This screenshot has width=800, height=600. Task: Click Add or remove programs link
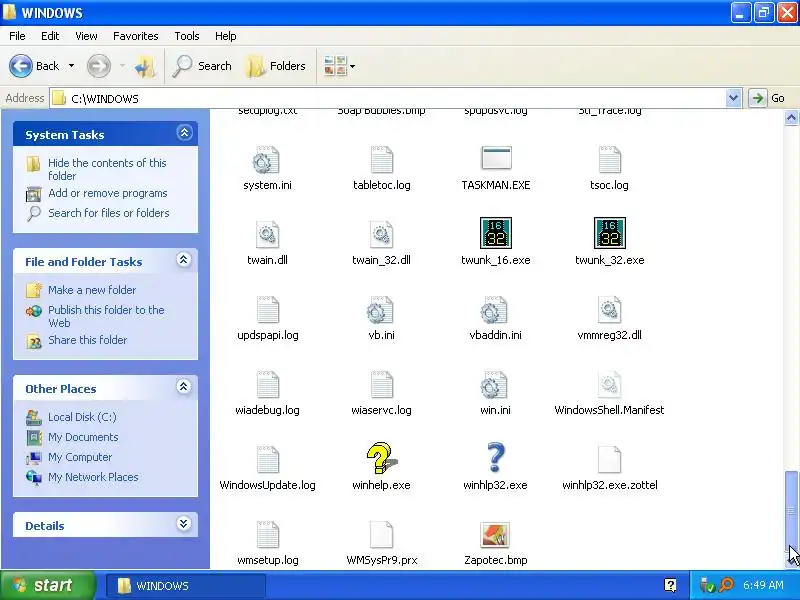[108, 193]
